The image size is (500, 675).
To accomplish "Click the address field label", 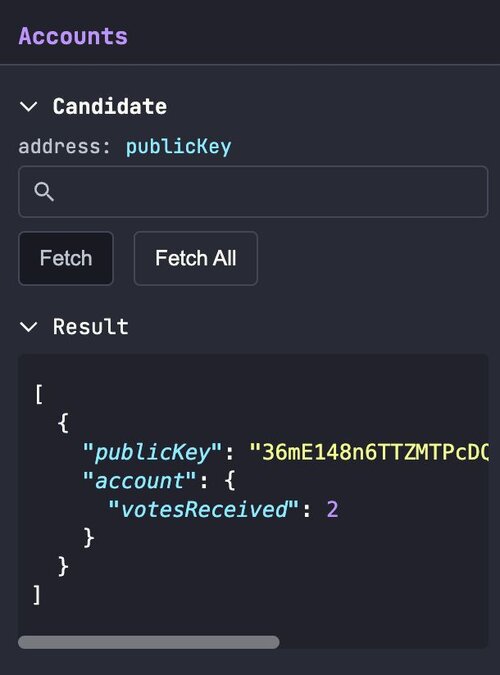I will coord(65,146).
